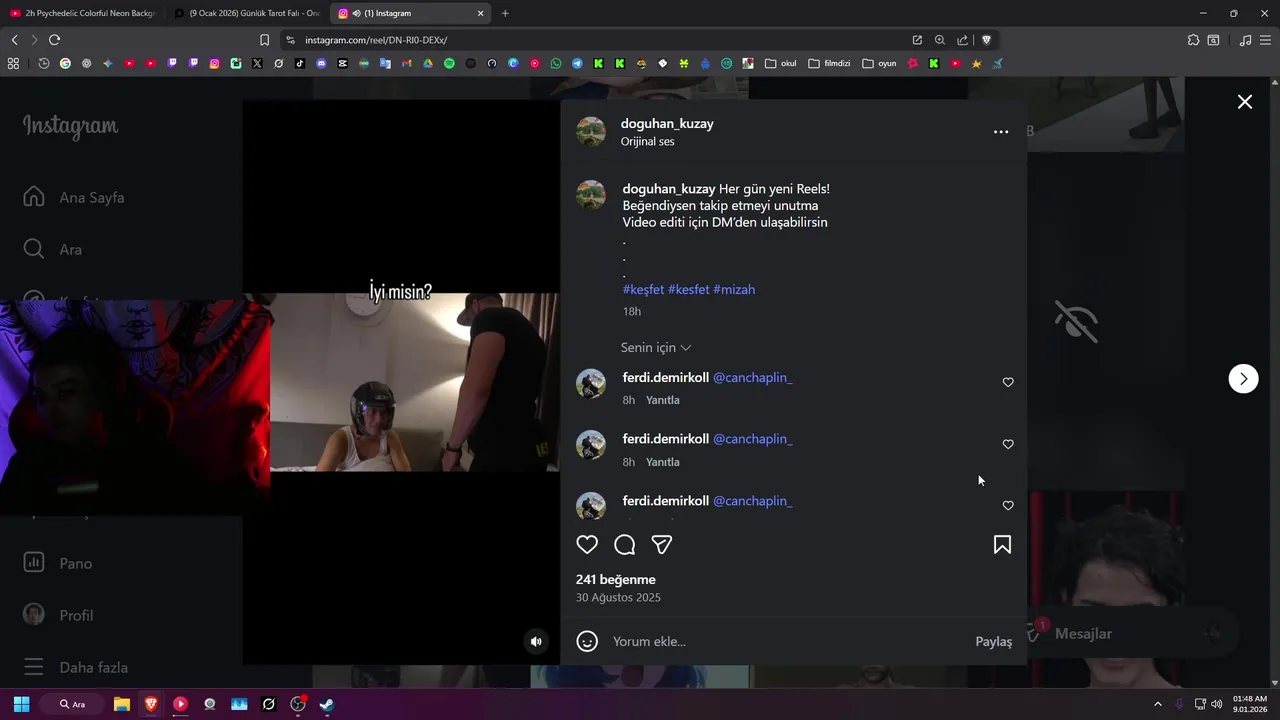Screen dimensions: 1280x720
Task: Open the Windows Start menu
Action: [x=21, y=704]
